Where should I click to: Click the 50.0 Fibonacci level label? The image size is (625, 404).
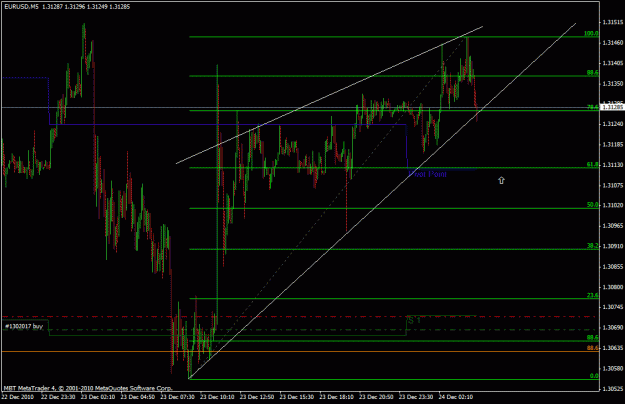click(592, 205)
